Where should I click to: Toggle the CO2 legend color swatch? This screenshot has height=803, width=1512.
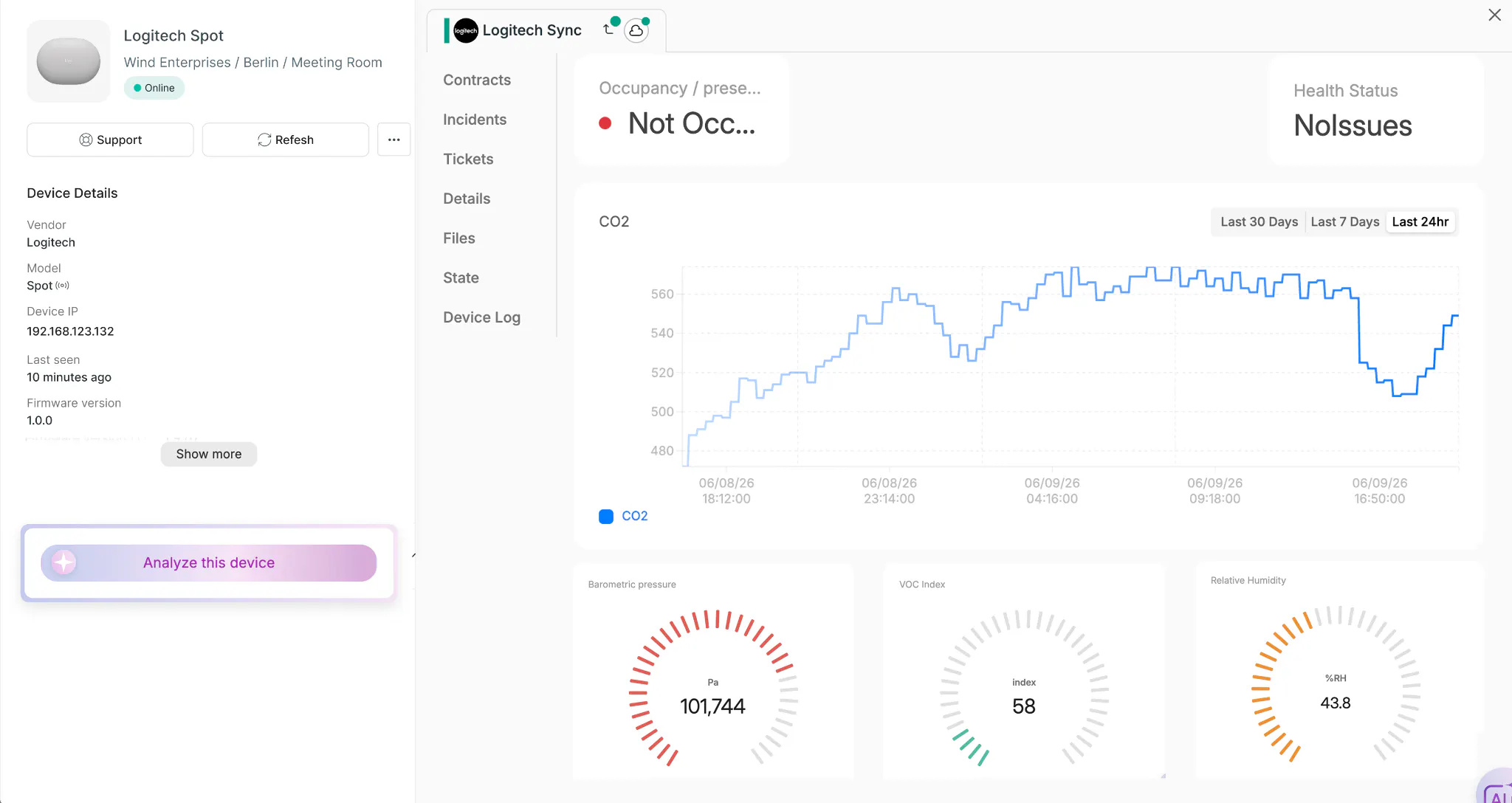[606, 516]
